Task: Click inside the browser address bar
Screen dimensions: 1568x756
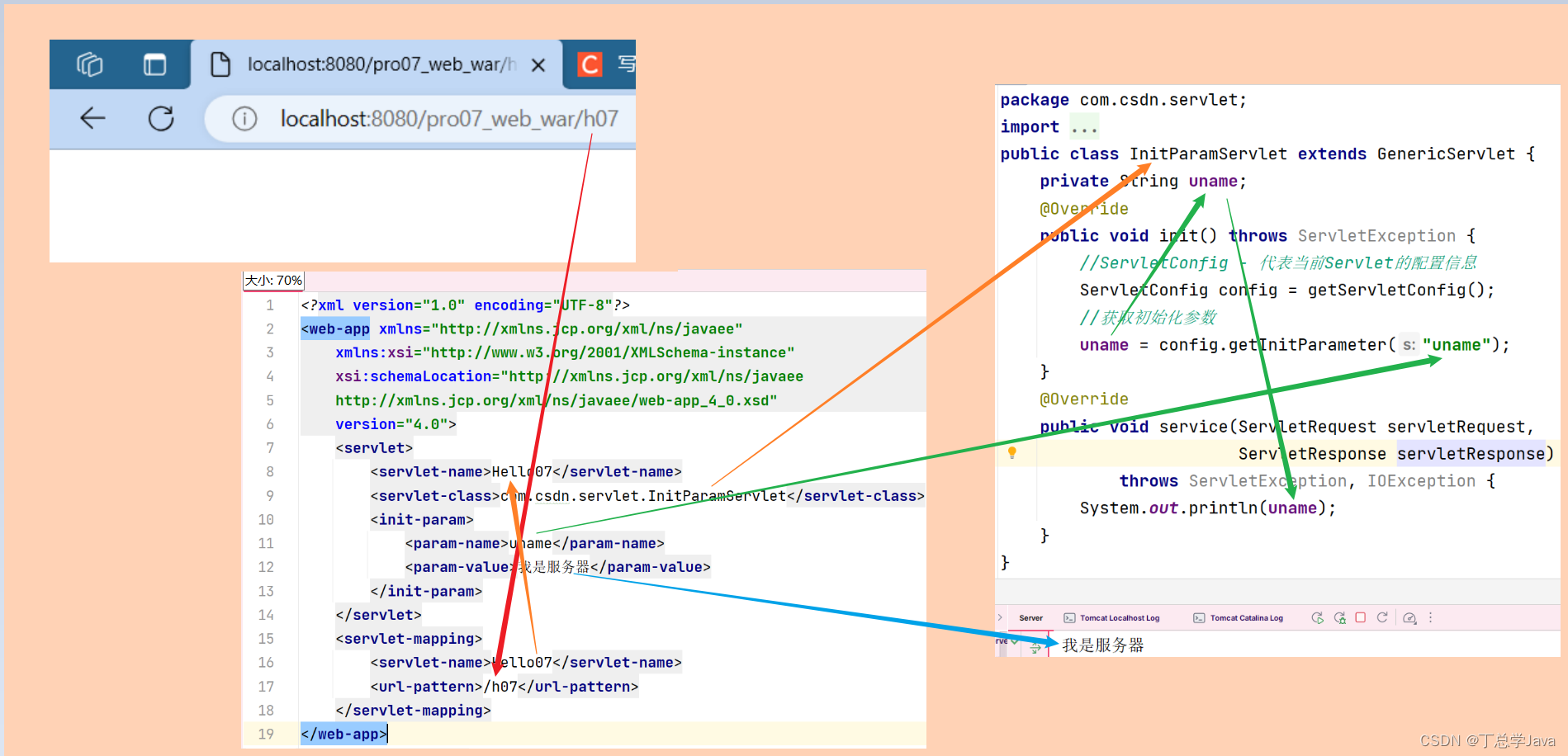Action: [413, 118]
